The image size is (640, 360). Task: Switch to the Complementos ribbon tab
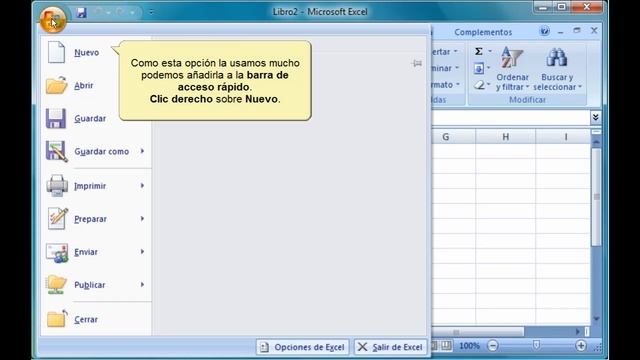483,32
